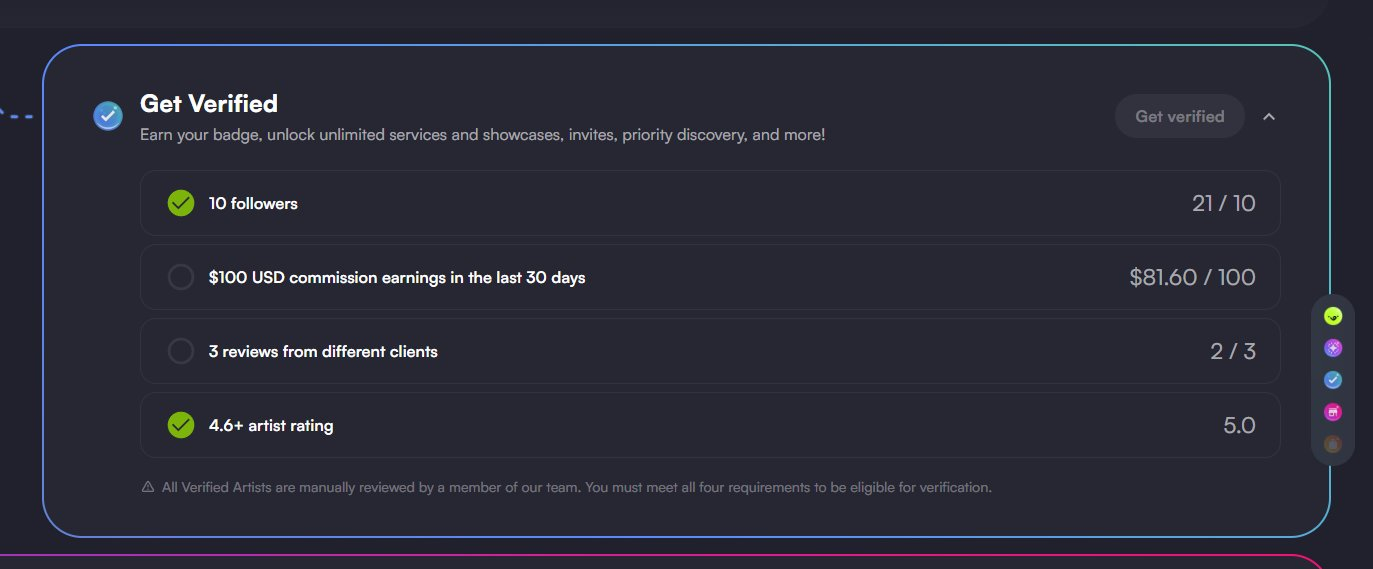Screen dimensions: 1373x569
Task: Click the 3 reviews from different clients label
Action: [323, 351]
